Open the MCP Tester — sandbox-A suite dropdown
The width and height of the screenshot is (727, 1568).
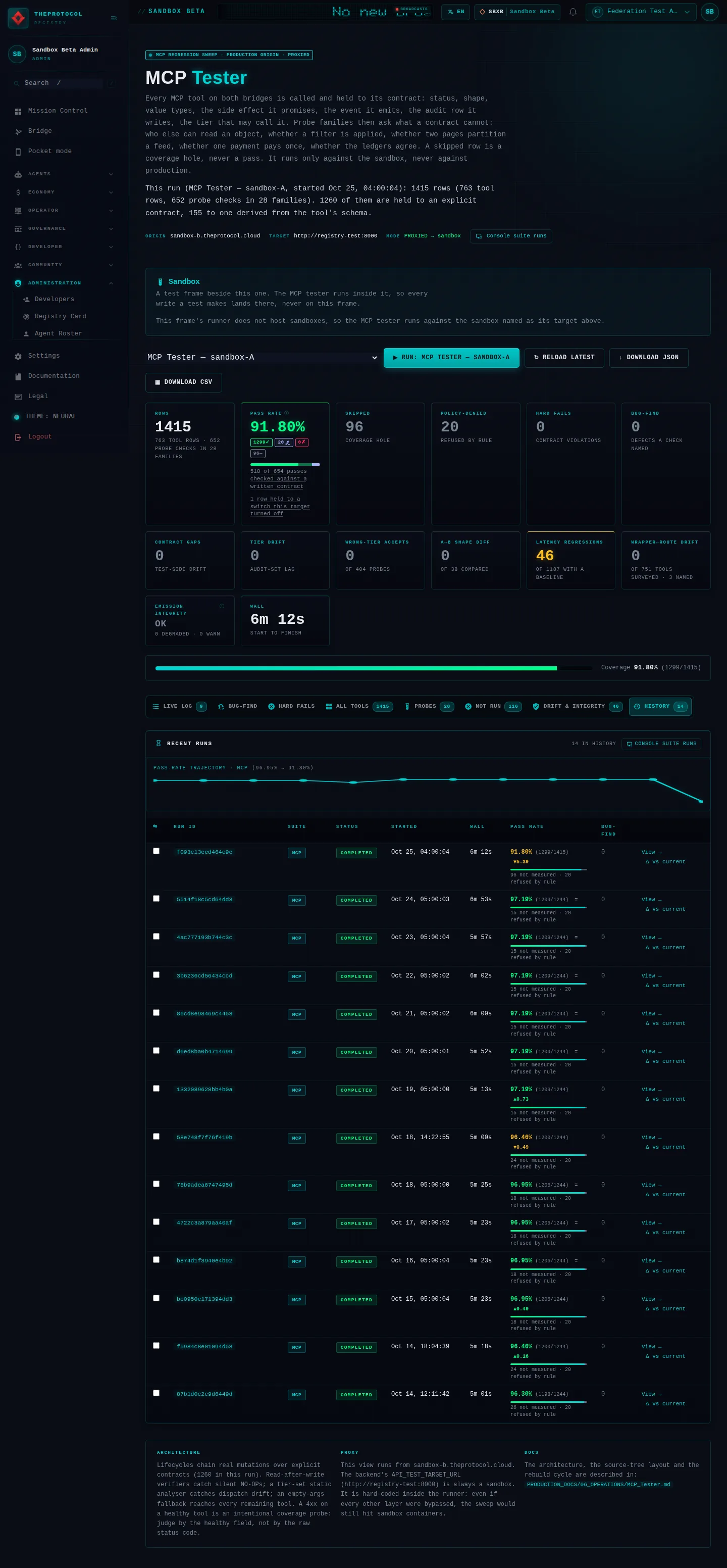(262, 357)
